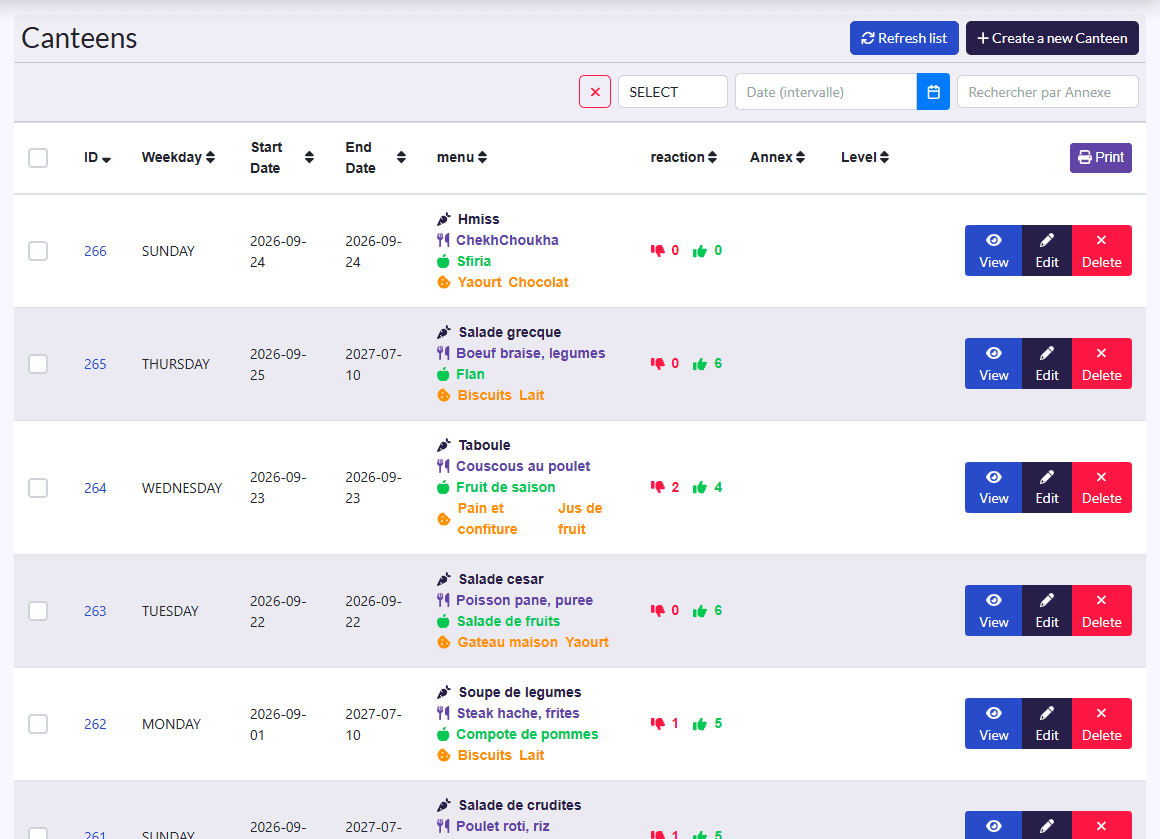Click the apple icon next to Sfiria
The image size is (1160, 839).
443,261
